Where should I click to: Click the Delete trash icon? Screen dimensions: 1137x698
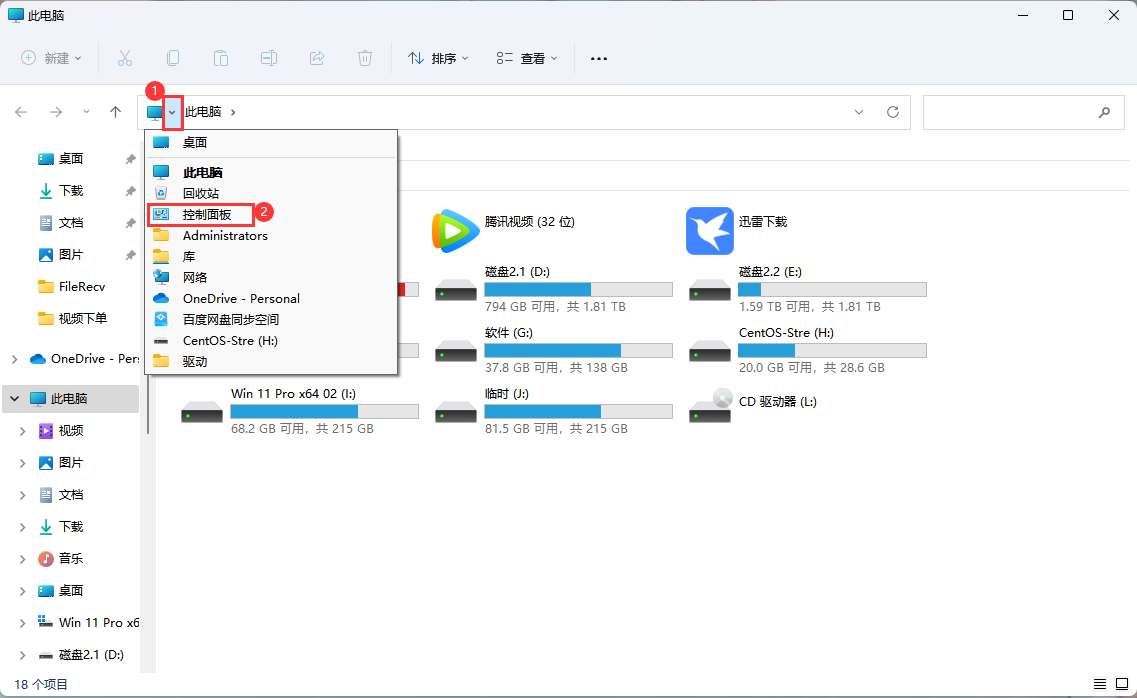click(x=365, y=58)
